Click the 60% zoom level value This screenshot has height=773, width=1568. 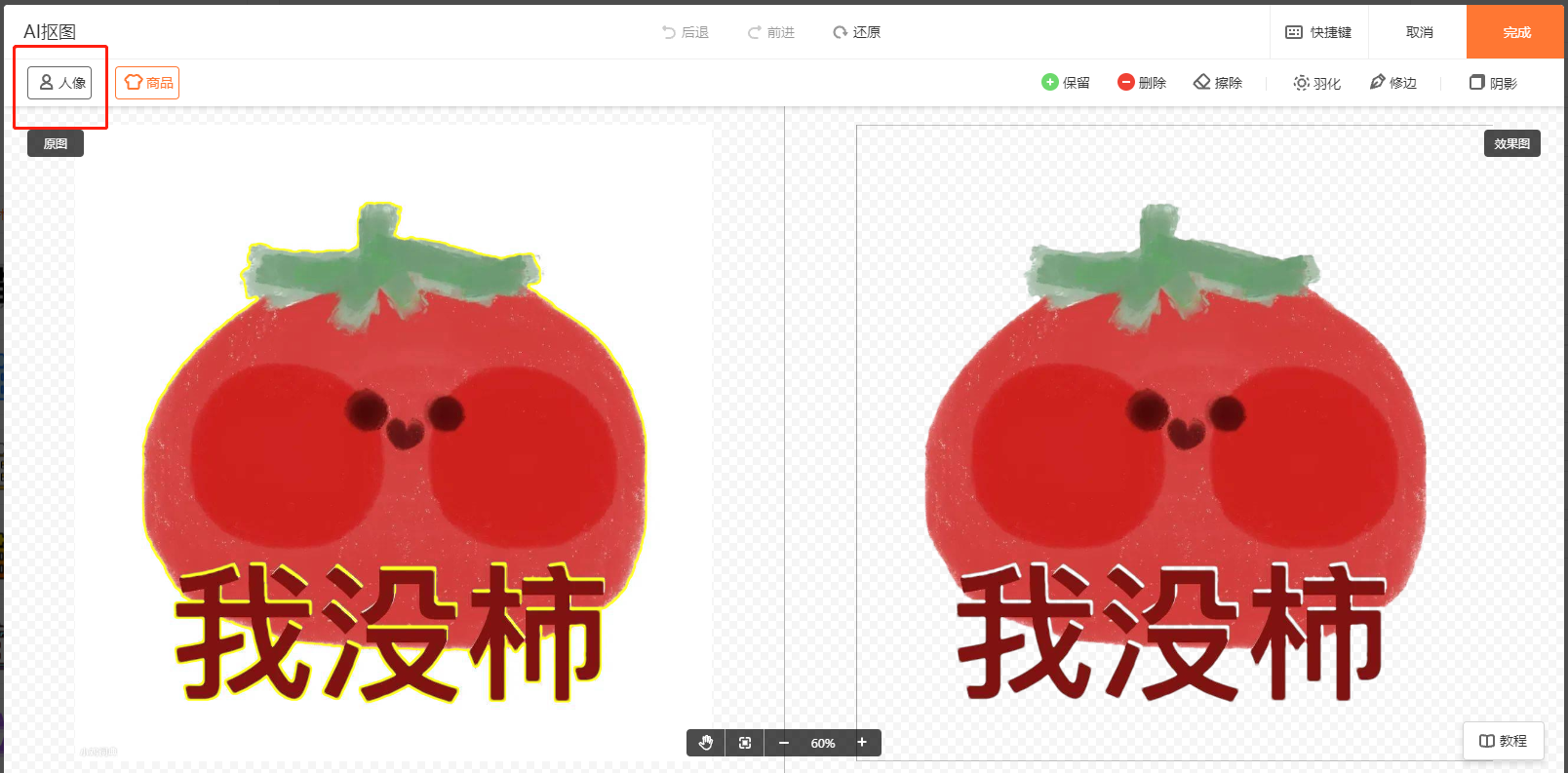tap(823, 744)
